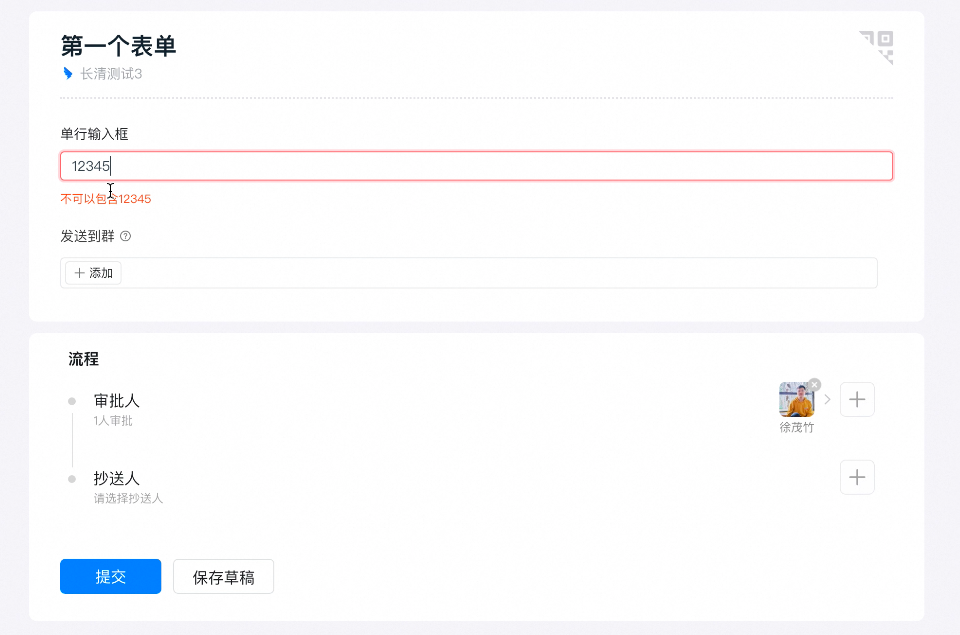This screenshot has width=960, height=635.
Task: Click inside the 发送到群 selection box
Action: pos(500,273)
